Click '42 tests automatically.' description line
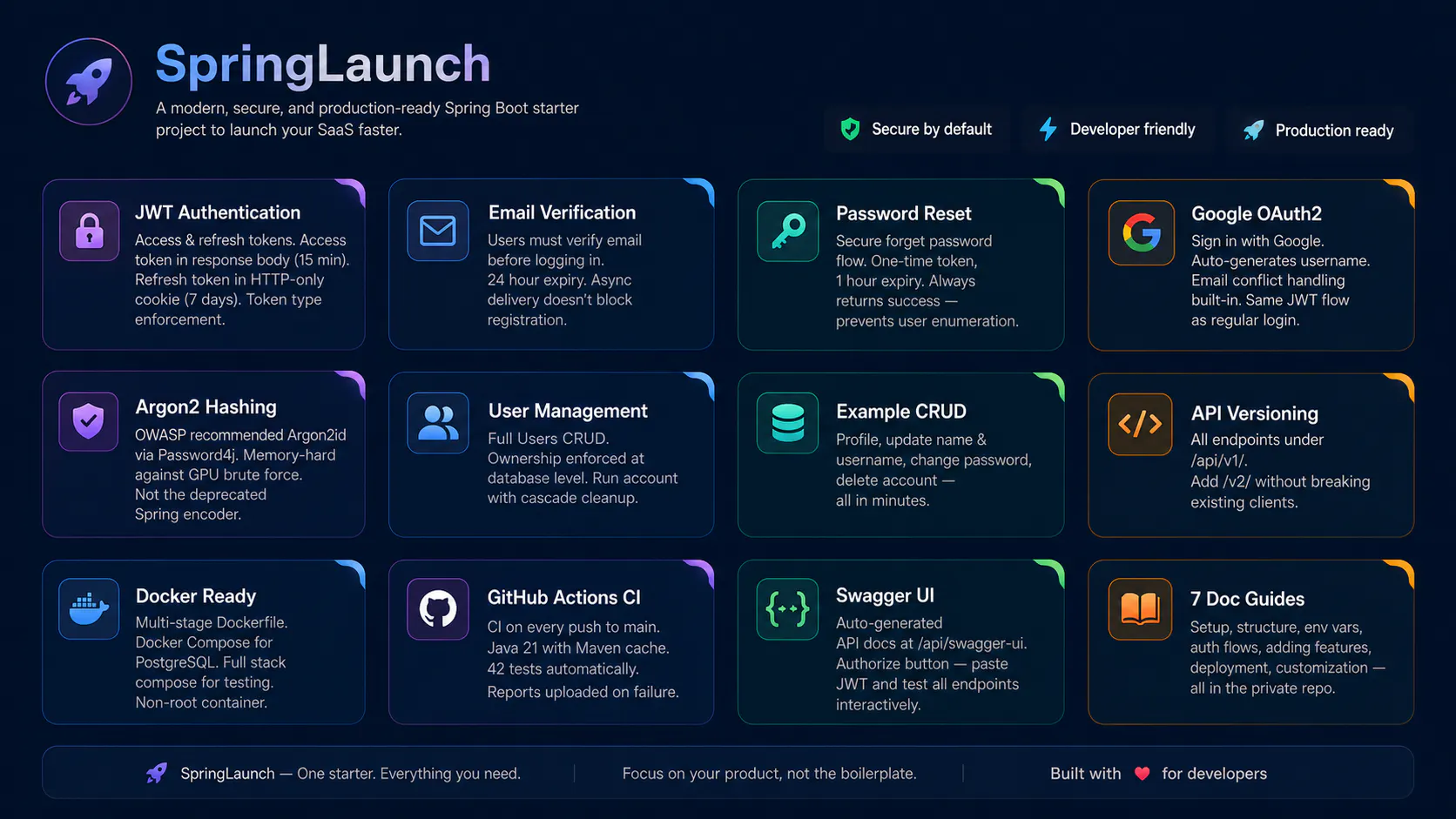This screenshot has height=819, width=1456. coord(563,669)
